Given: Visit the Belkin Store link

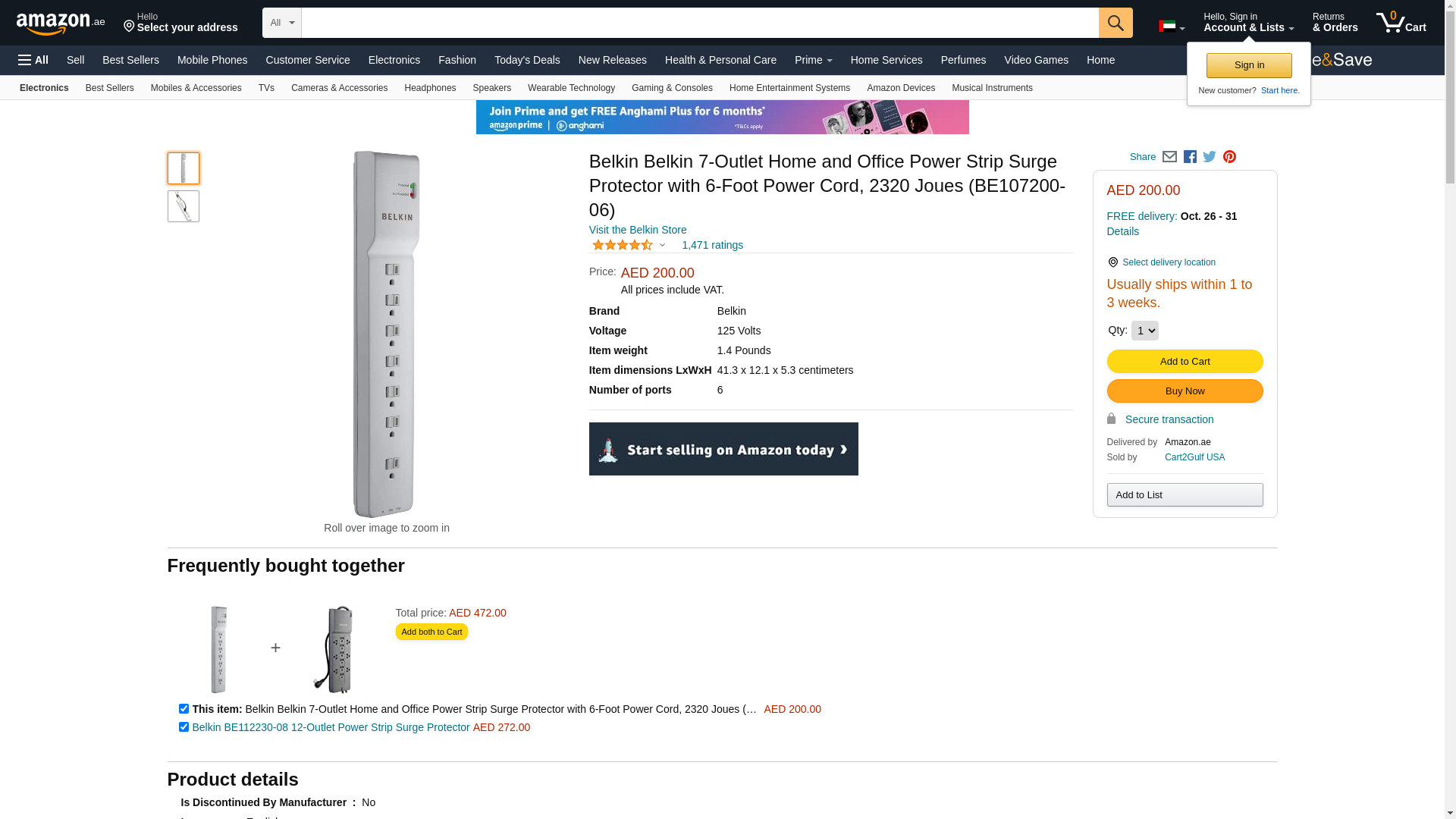Looking at the screenshot, I should coord(638,230).
